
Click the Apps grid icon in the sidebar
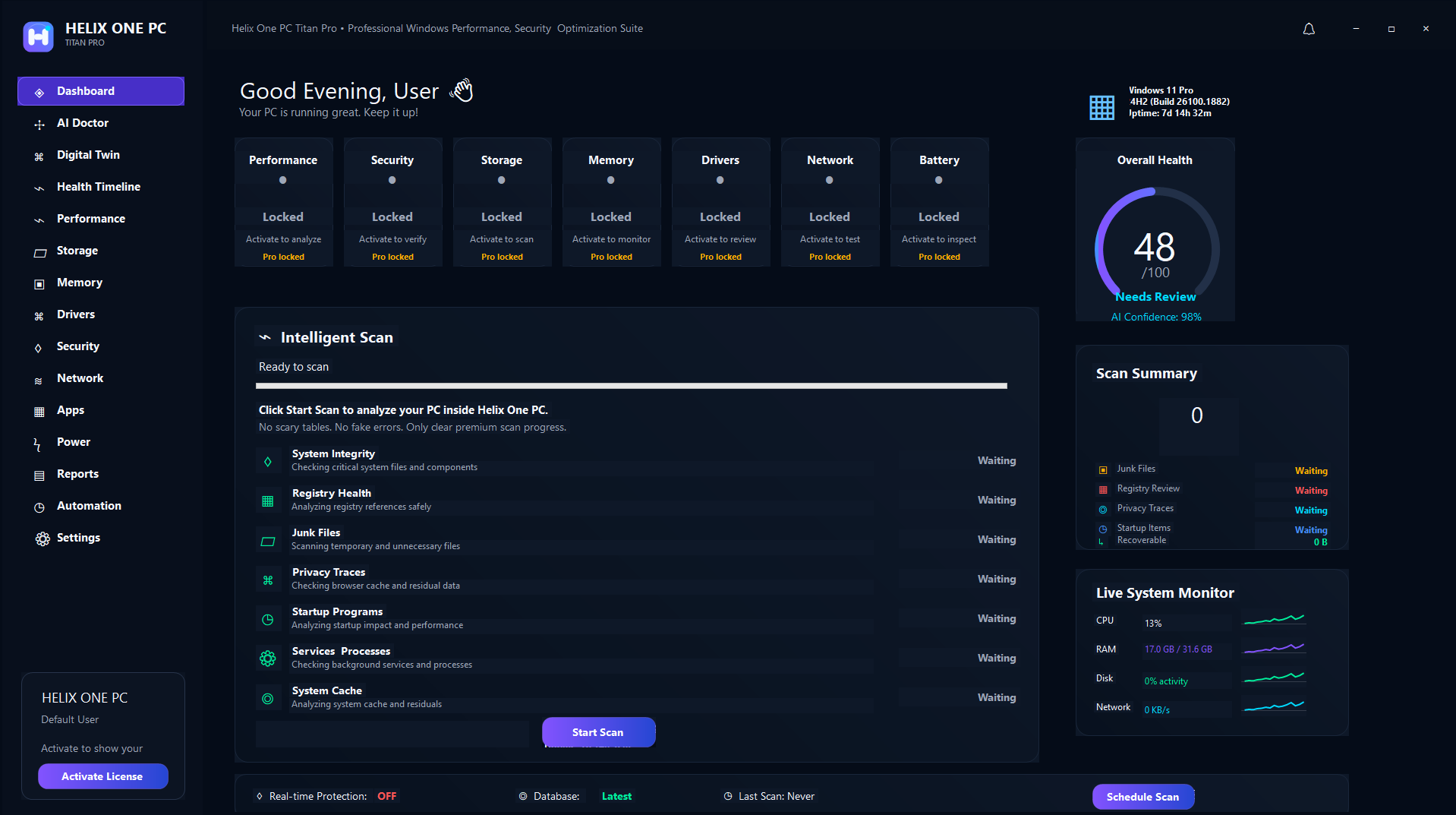(x=39, y=411)
